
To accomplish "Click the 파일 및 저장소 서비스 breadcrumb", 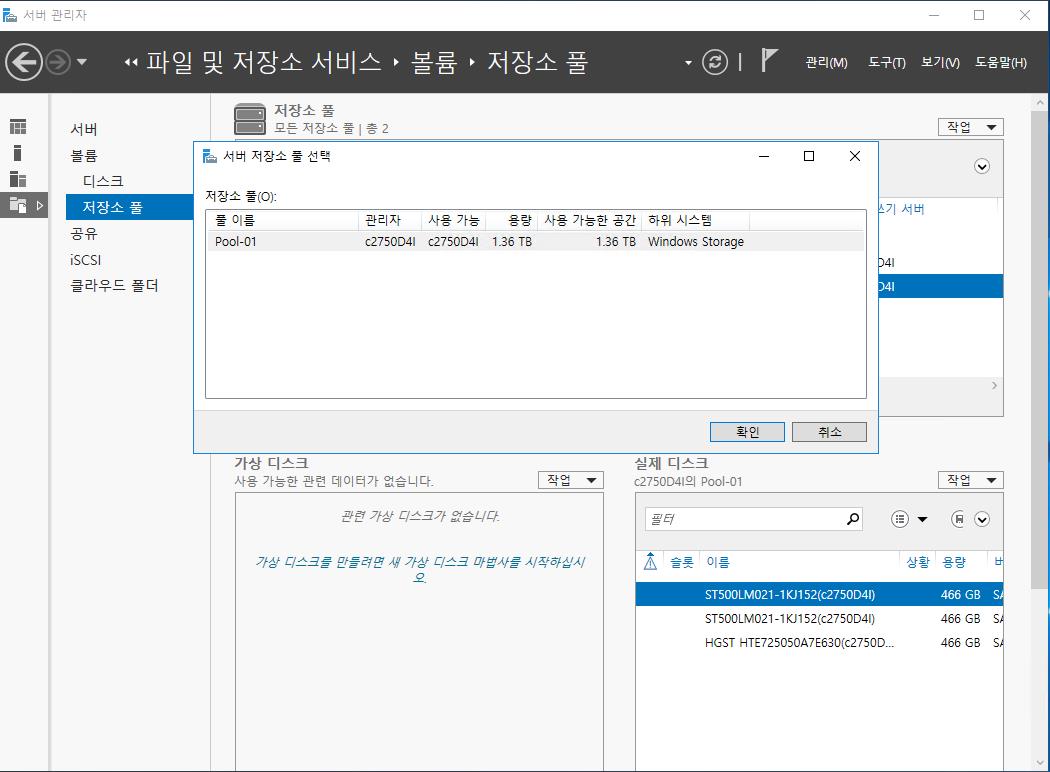I will pos(264,62).
